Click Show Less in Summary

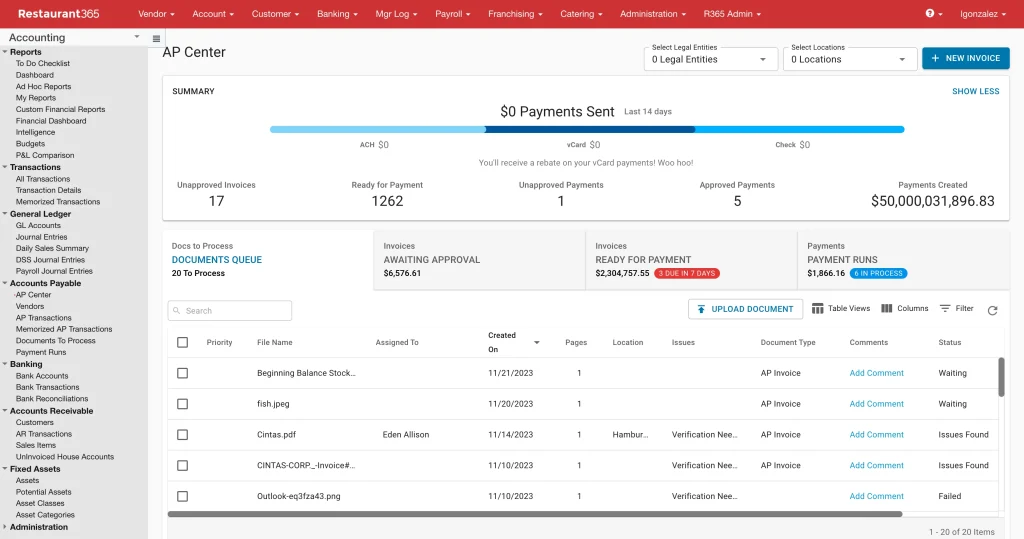(975, 91)
